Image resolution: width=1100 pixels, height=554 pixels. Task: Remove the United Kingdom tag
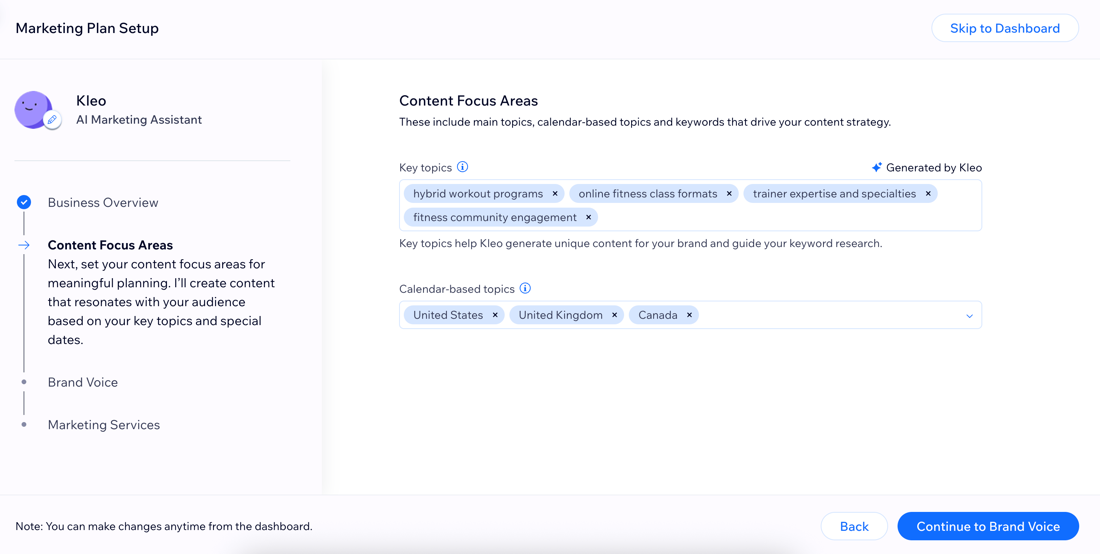[615, 316]
